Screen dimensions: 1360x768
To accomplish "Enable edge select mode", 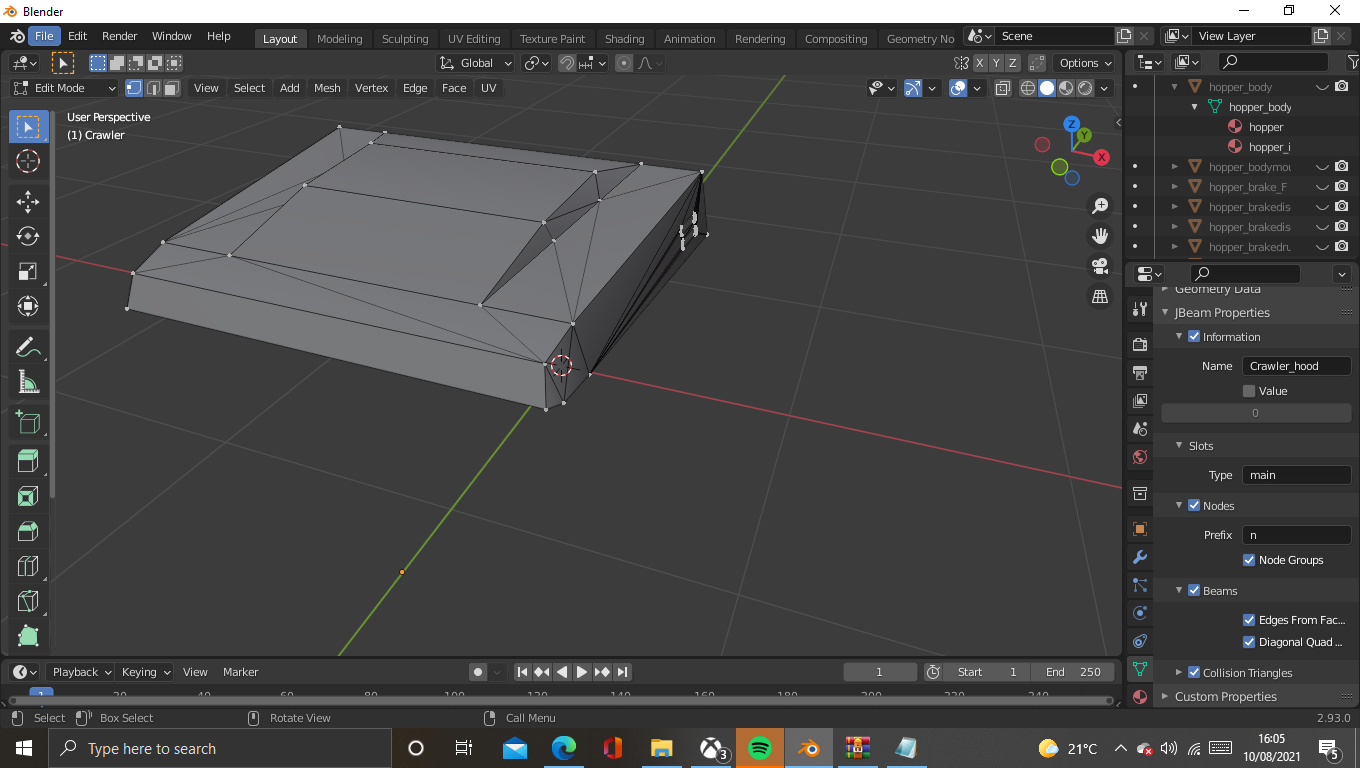I will pos(153,88).
